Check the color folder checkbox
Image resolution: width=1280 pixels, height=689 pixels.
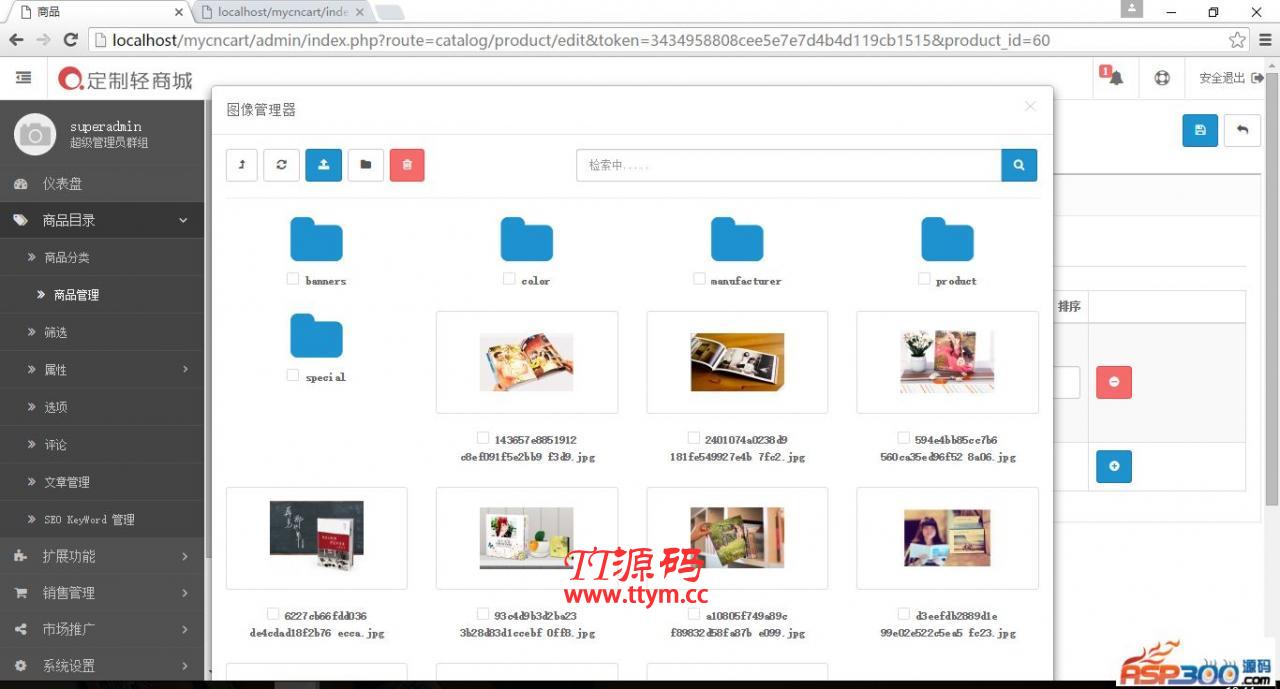coord(509,279)
